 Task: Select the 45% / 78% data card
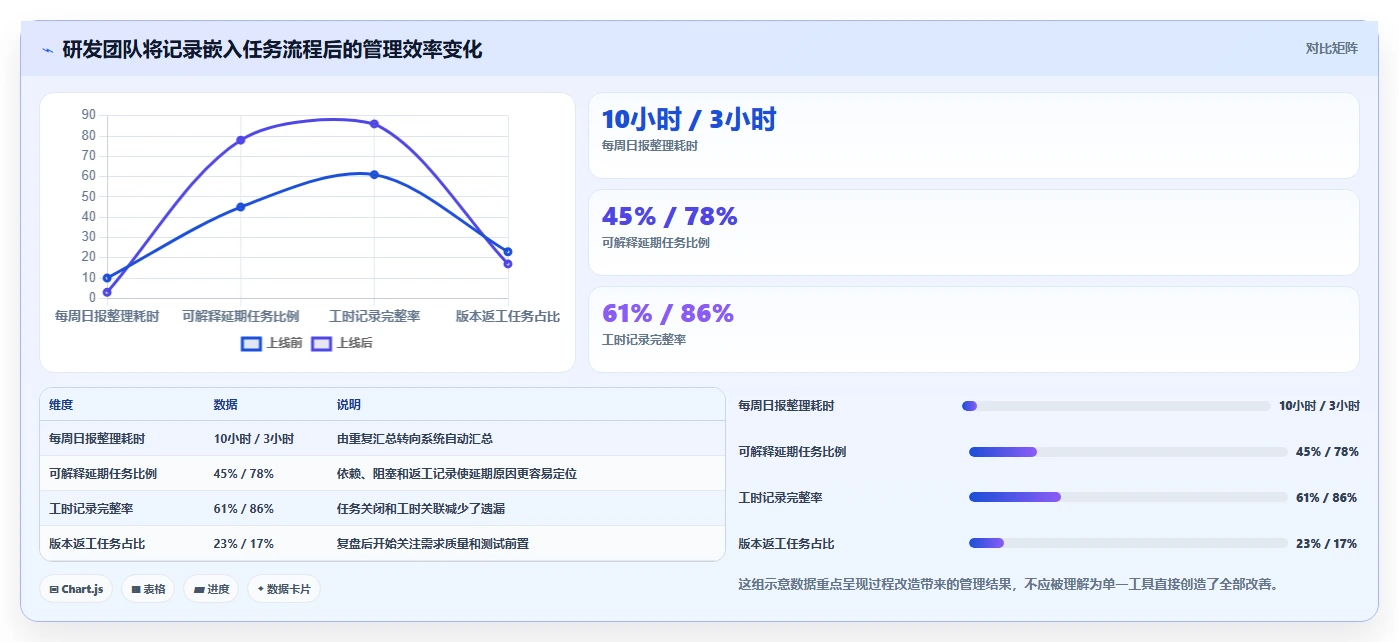click(x=973, y=232)
